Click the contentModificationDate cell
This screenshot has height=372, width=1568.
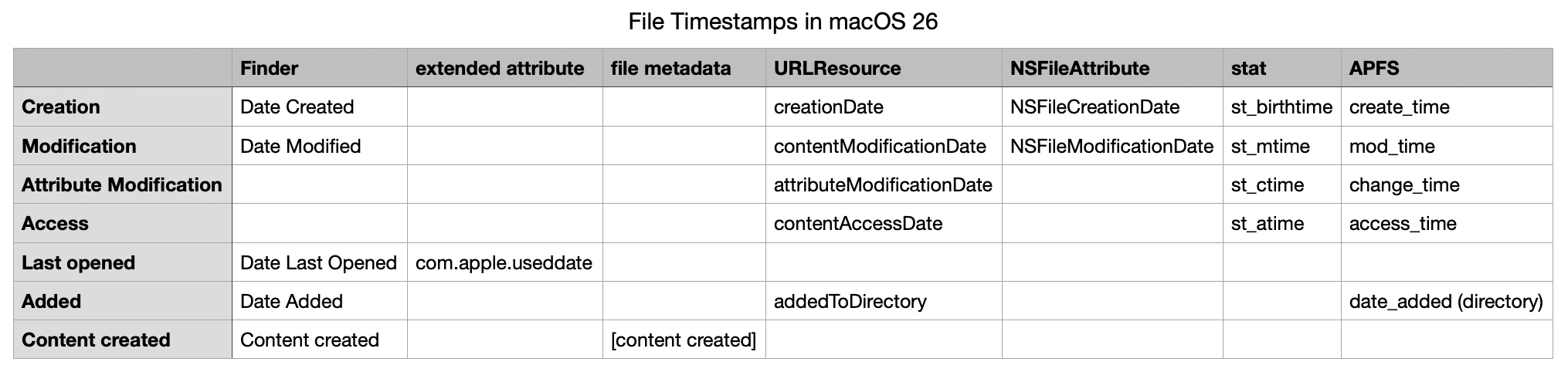(x=880, y=147)
